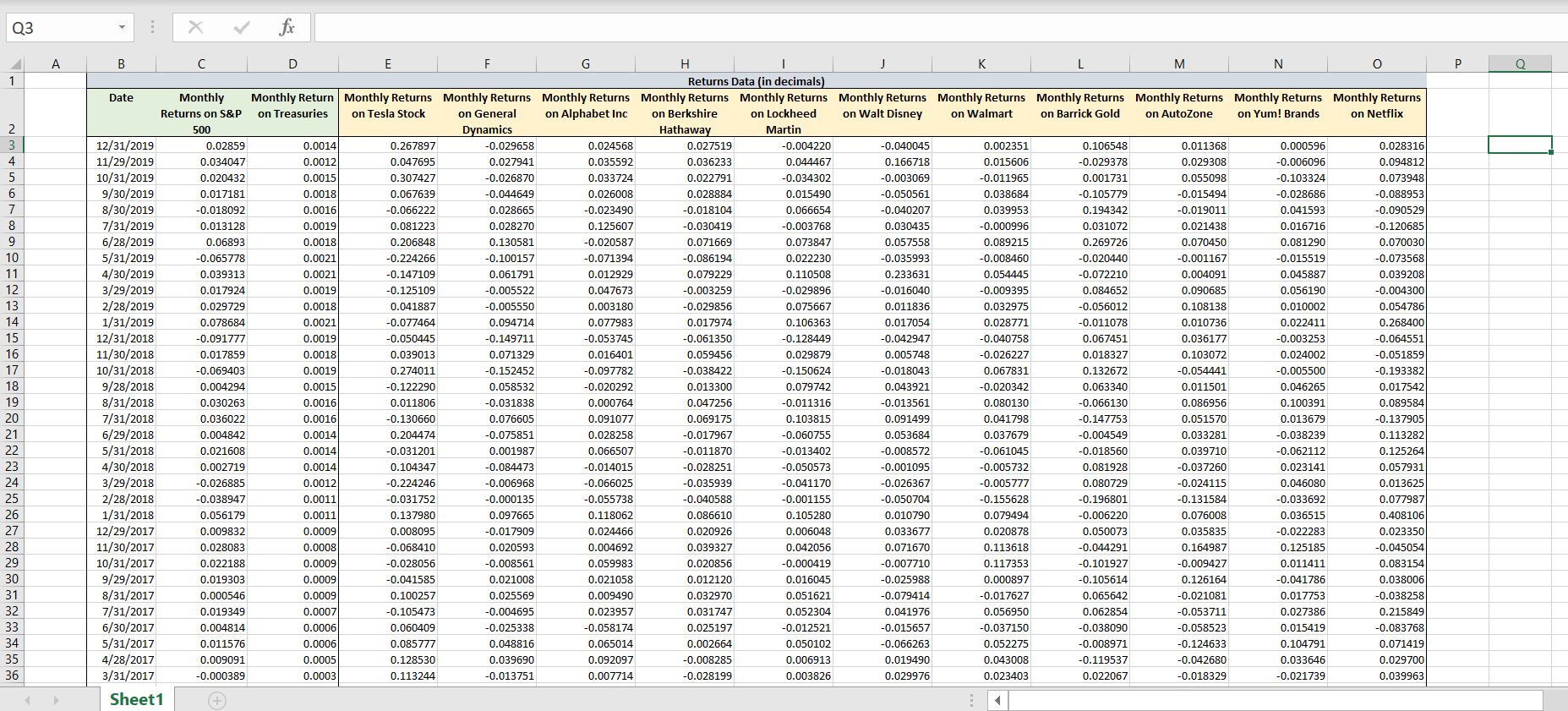The height and width of the screenshot is (711, 1568).
Task: Click S&P 500 value -0.091777
Action: pyautogui.click(x=201, y=338)
